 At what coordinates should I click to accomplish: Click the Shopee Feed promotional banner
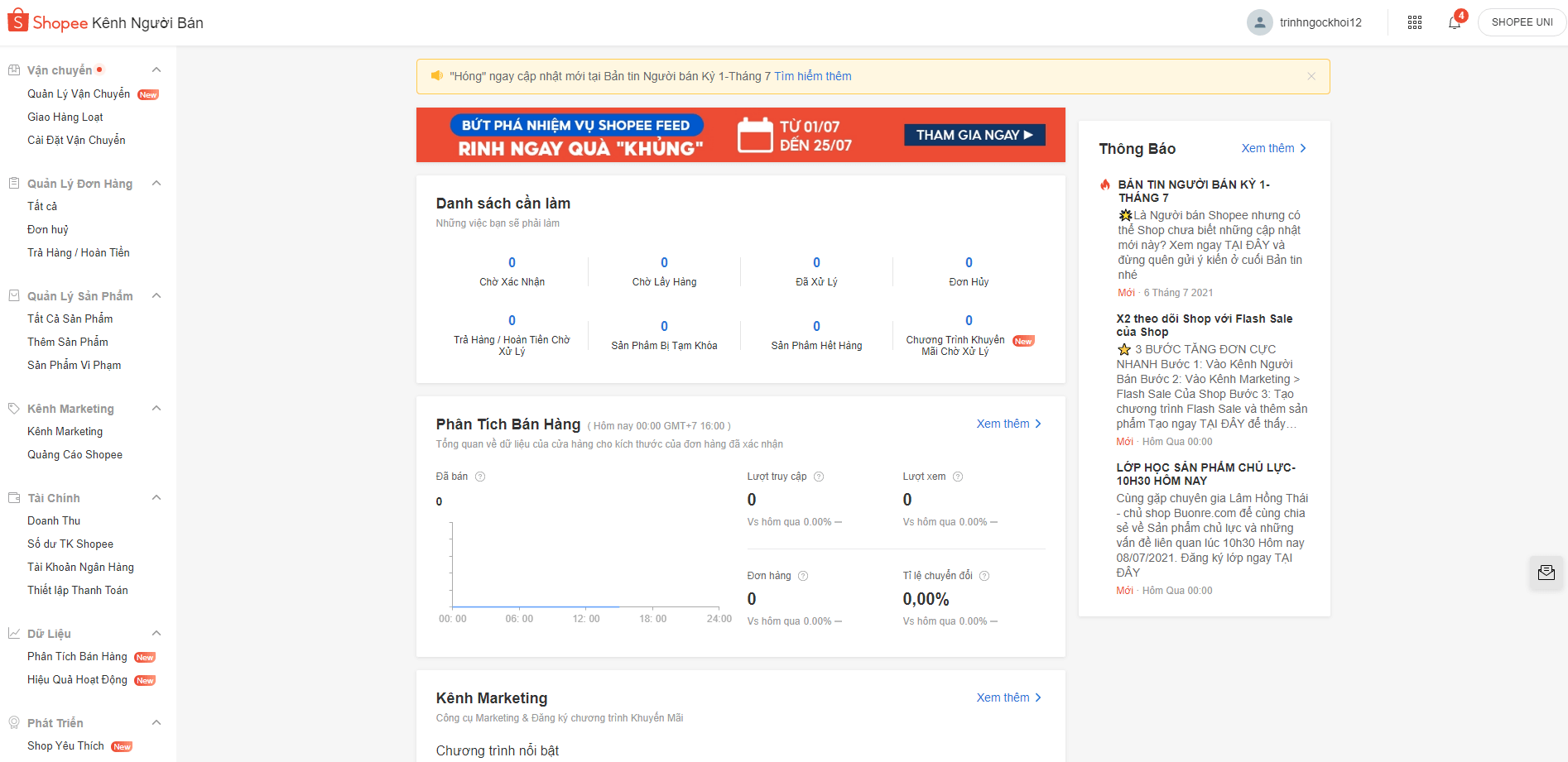pyautogui.click(x=741, y=135)
